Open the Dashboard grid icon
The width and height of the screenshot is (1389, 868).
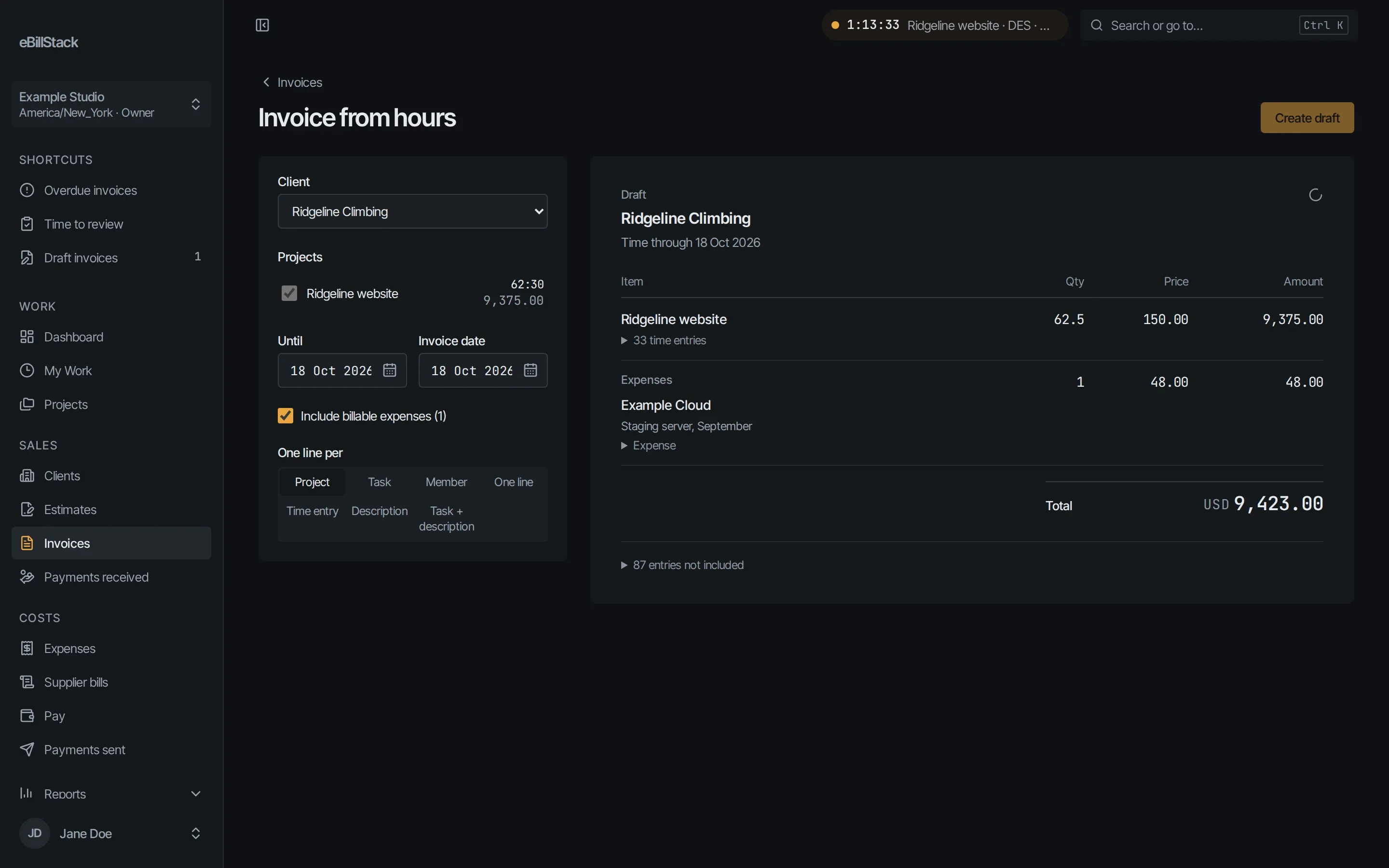(x=27, y=337)
